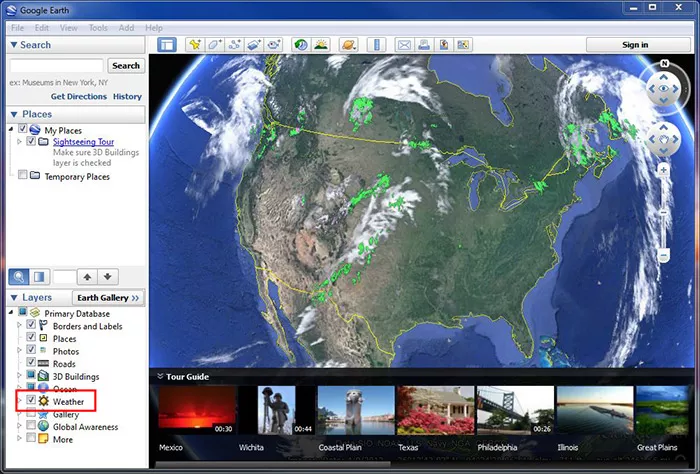Uncheck the My Places checkbox
This screenshot has height=474, width=700.
(x=22, y=129)
